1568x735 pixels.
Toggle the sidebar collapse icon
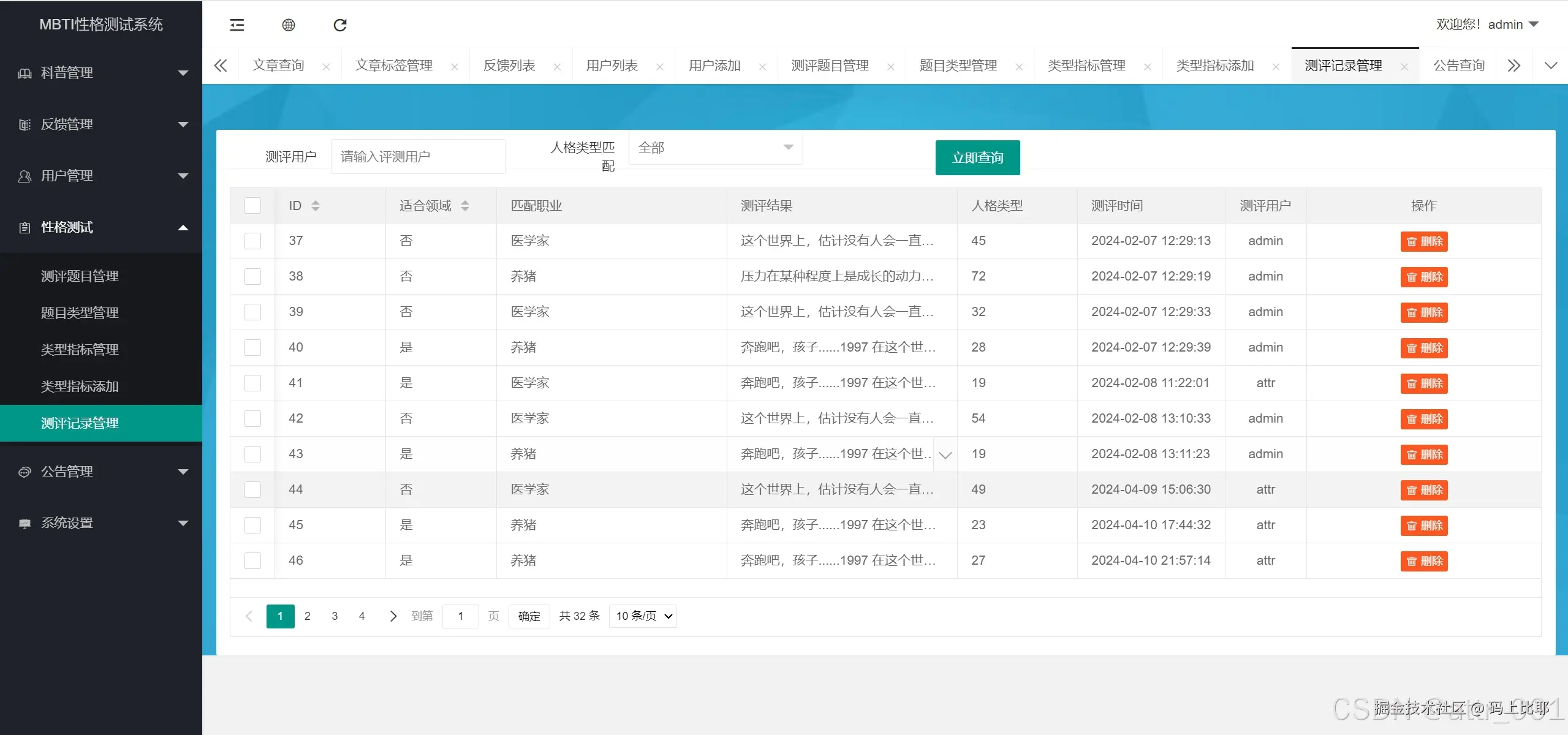pos(237,25)
